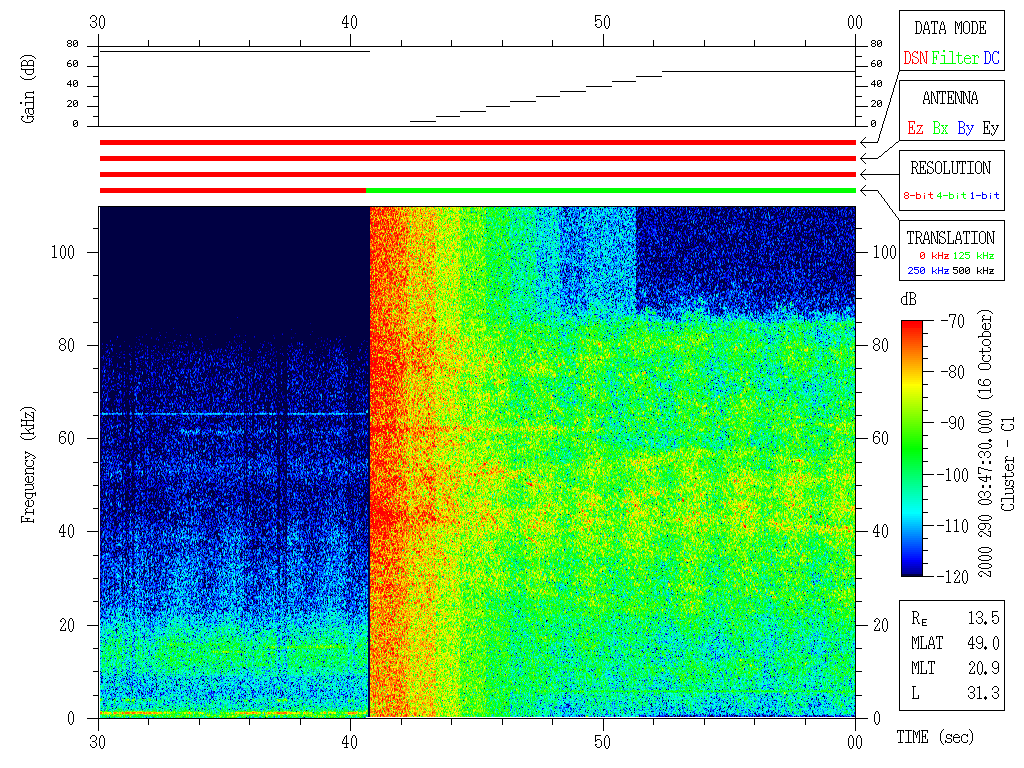Click the TRANSLATION legend title
The width and height of the screenshot is (1024, 768).
[950, 238]
